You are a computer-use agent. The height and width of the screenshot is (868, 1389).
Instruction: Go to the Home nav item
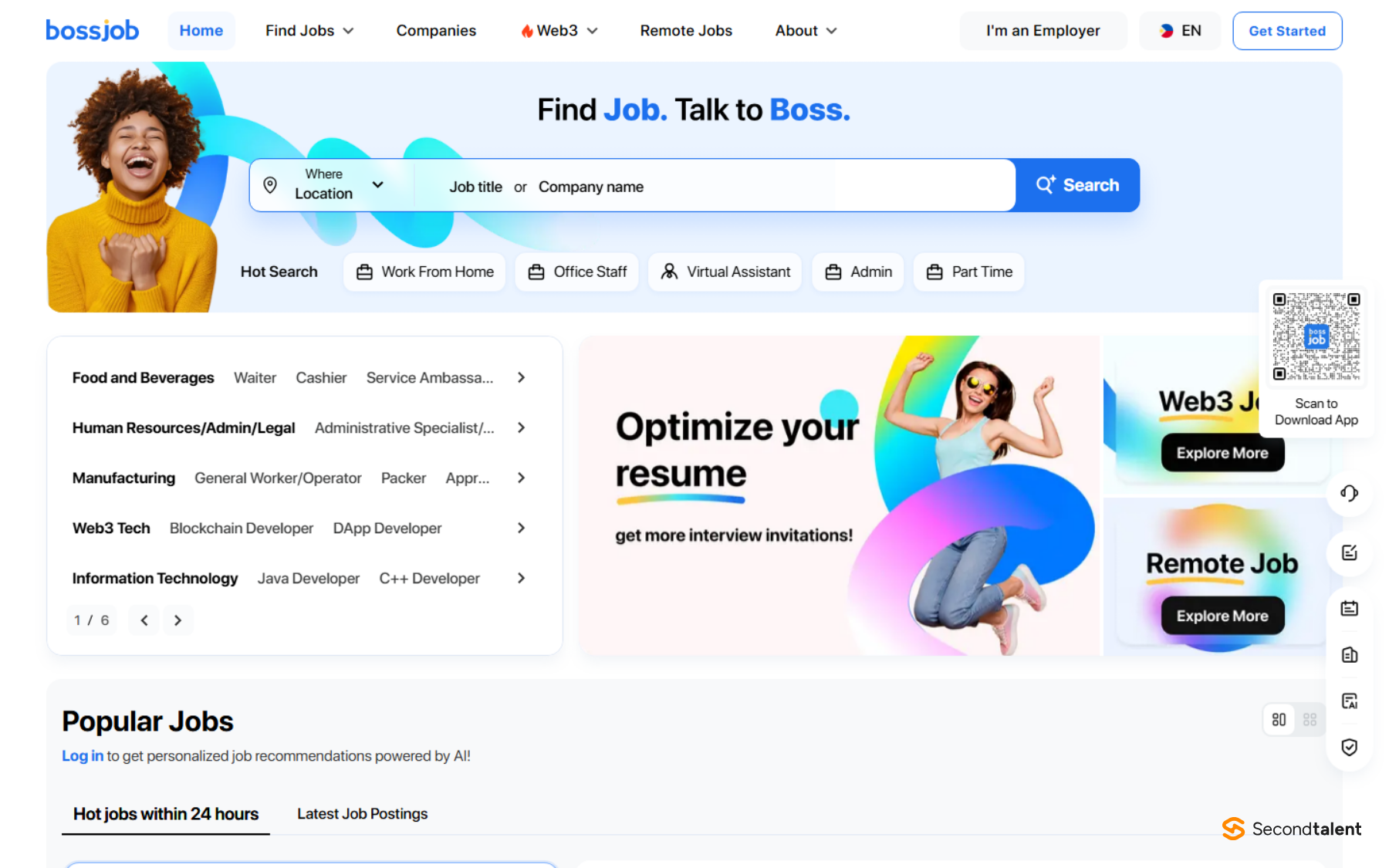(201, 31)
